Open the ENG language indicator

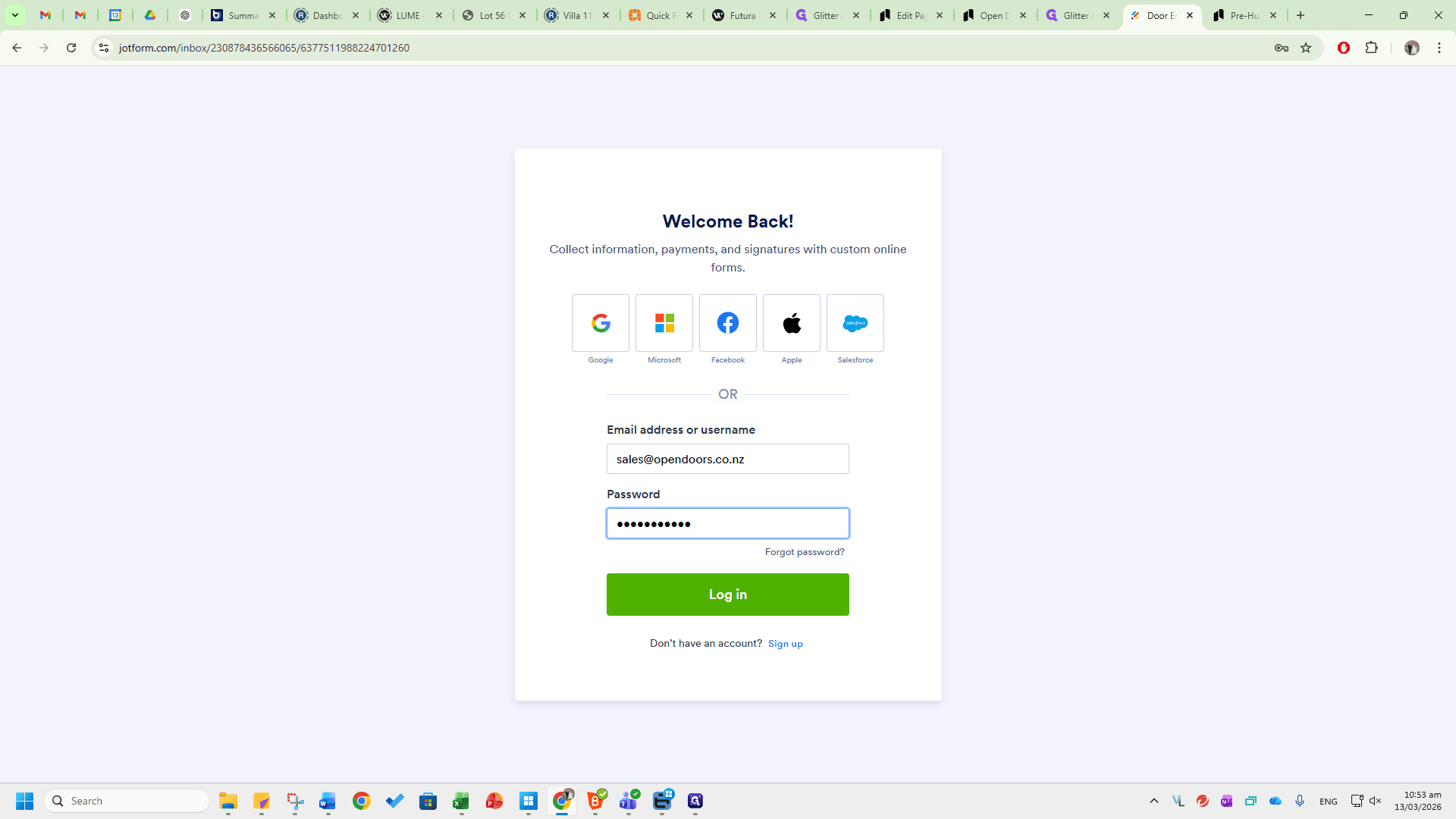pyautogui.click(x=1329, y=801)
